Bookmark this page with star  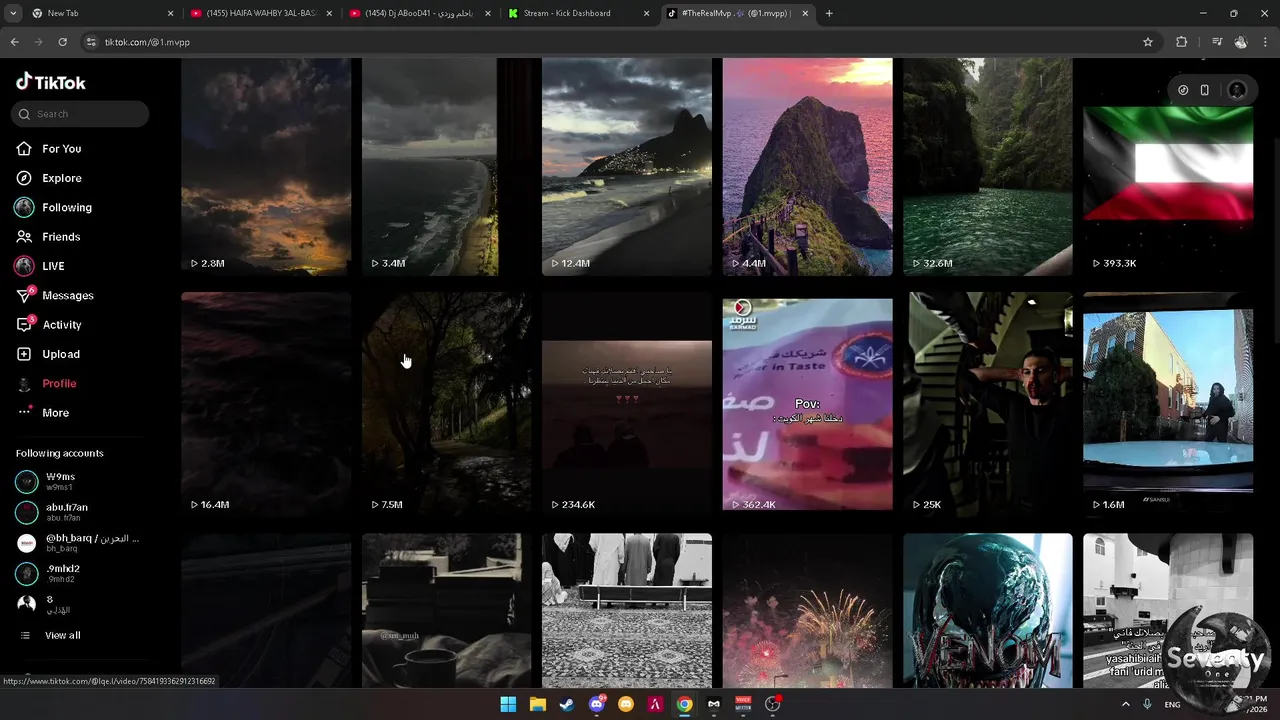[x=1148, y=42]
